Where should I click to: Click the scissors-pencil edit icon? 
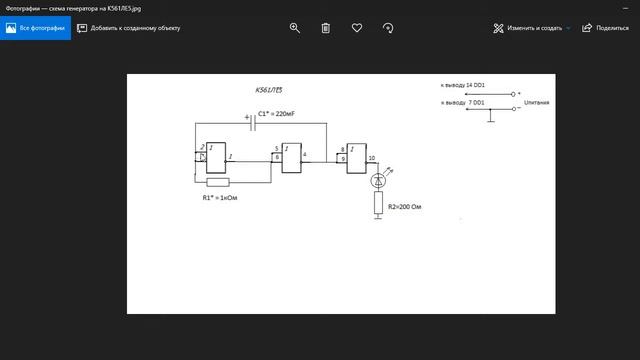click(x=498, y=28)
